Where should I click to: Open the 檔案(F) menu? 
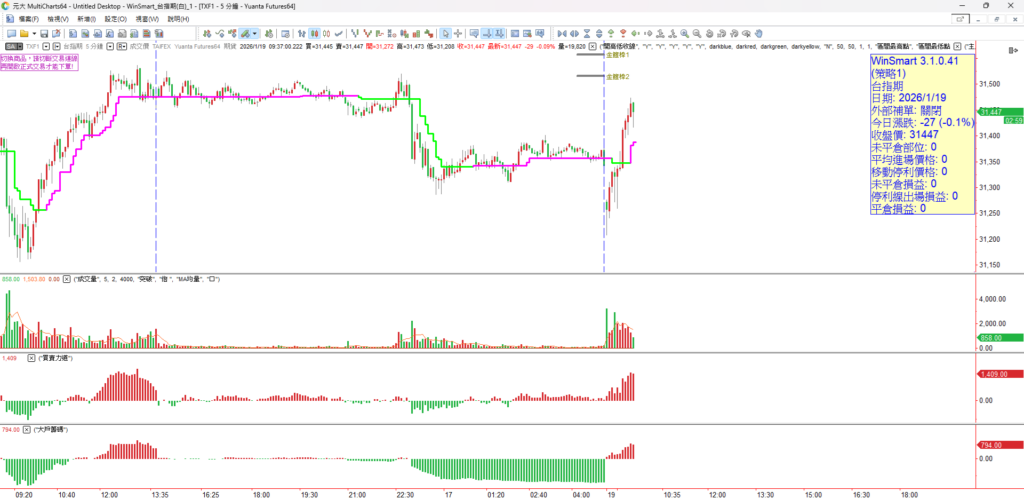[x=22, y=19]
